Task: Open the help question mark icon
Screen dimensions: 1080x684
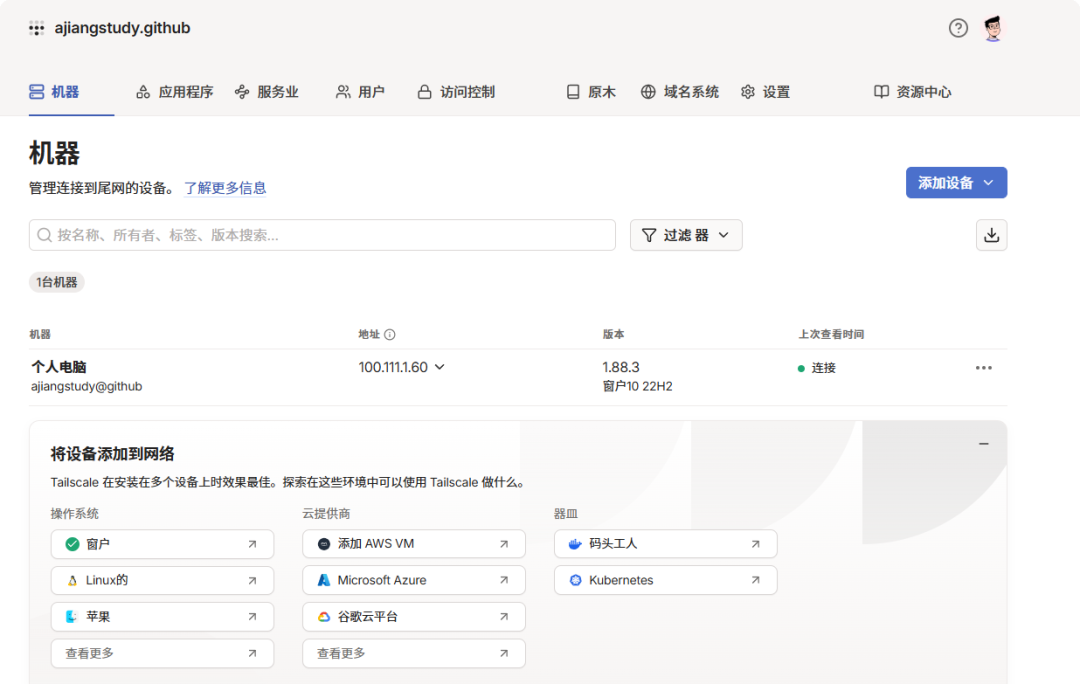Action: (958, 28)
